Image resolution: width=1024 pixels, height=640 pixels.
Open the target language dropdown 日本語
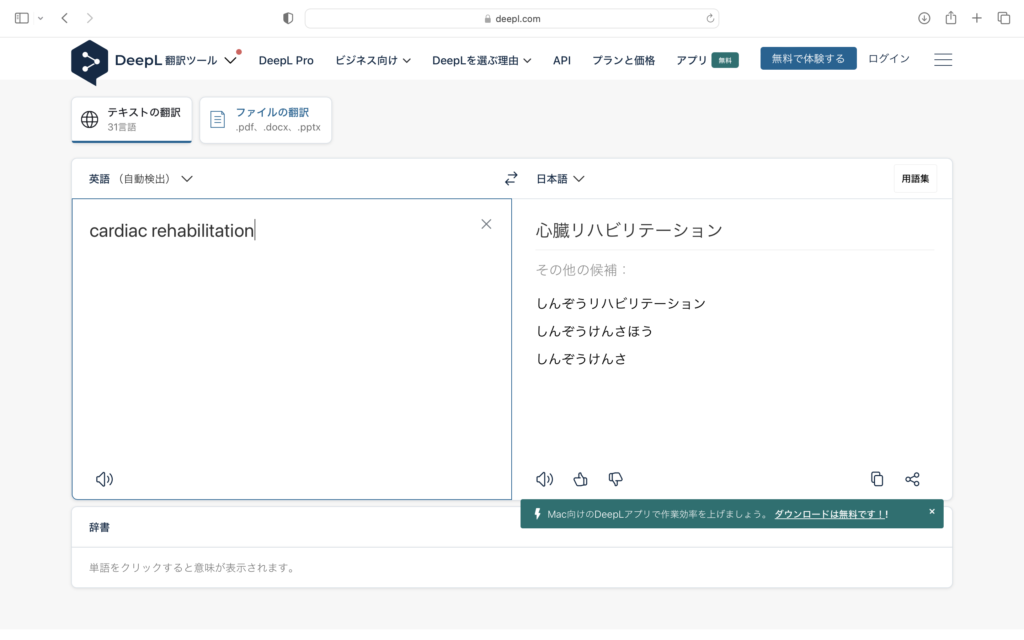560,178
